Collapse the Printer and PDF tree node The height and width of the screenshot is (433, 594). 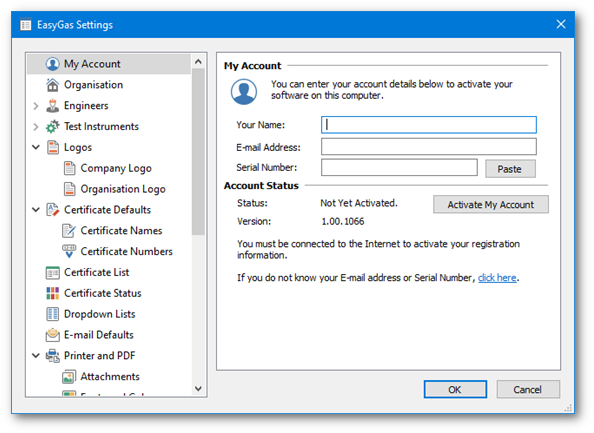tap(36, 356)
